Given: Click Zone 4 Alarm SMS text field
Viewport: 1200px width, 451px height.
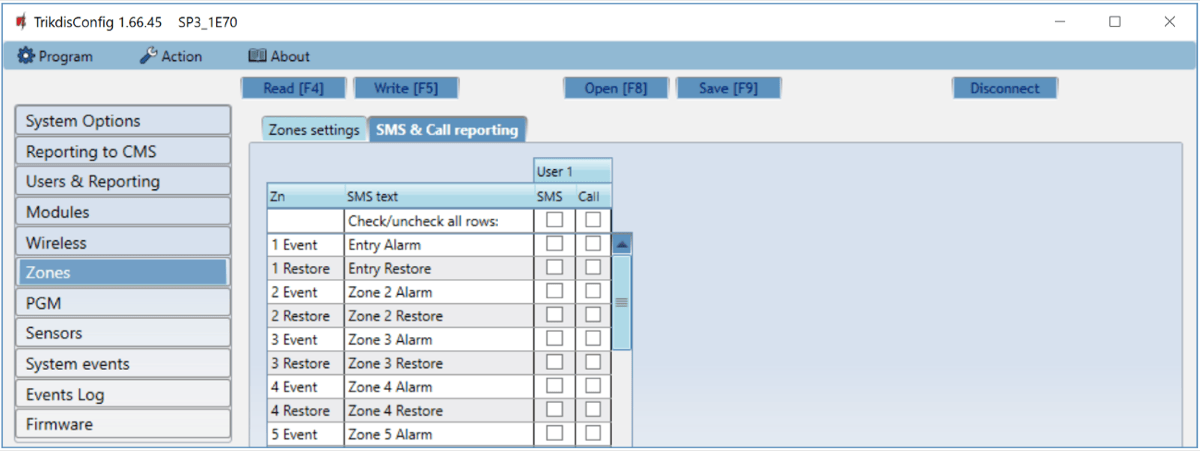Looking at the screenshot, I should click(438, 387).
